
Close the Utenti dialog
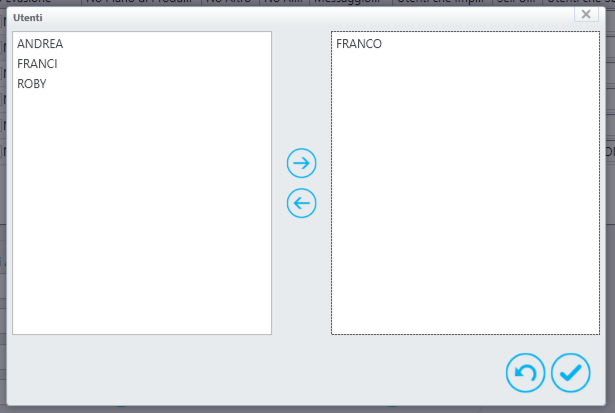pos(586,14)
